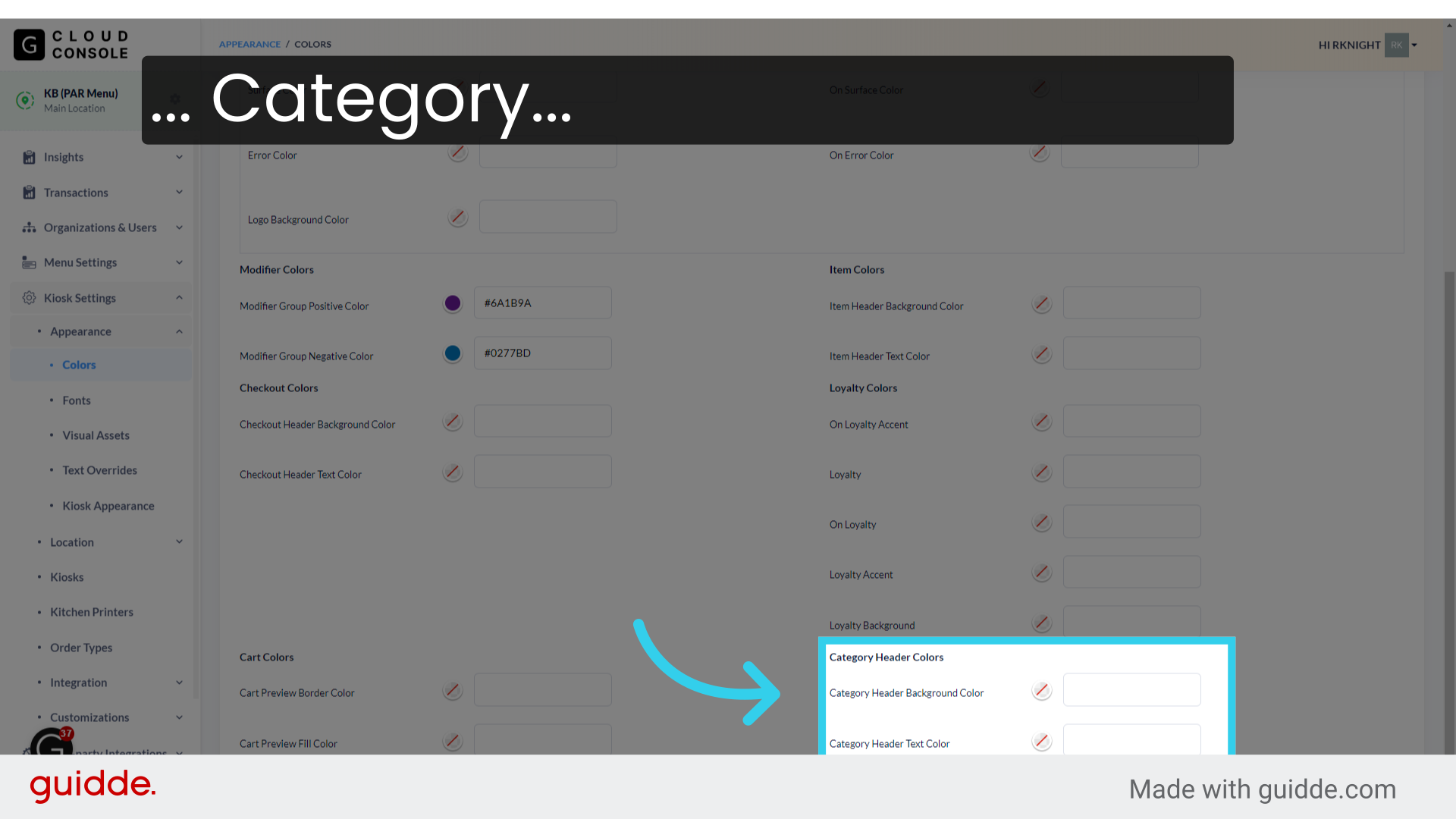Click the Cart Preview Border Color field
Screen dimensions: 1456x819
(x=543, y=689)
